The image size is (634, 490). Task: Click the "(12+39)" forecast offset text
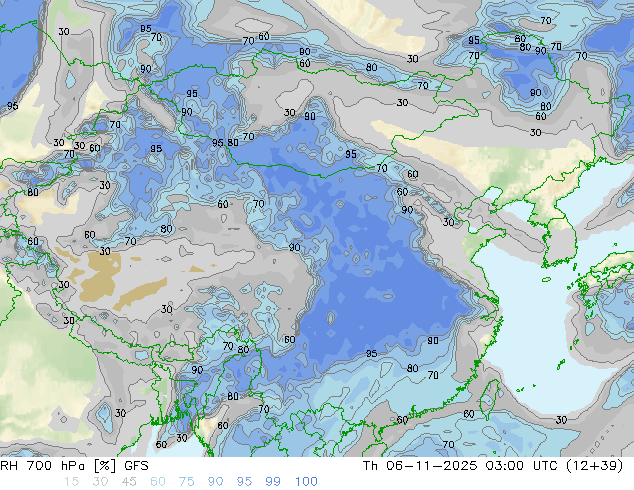[x=594, y=466]
